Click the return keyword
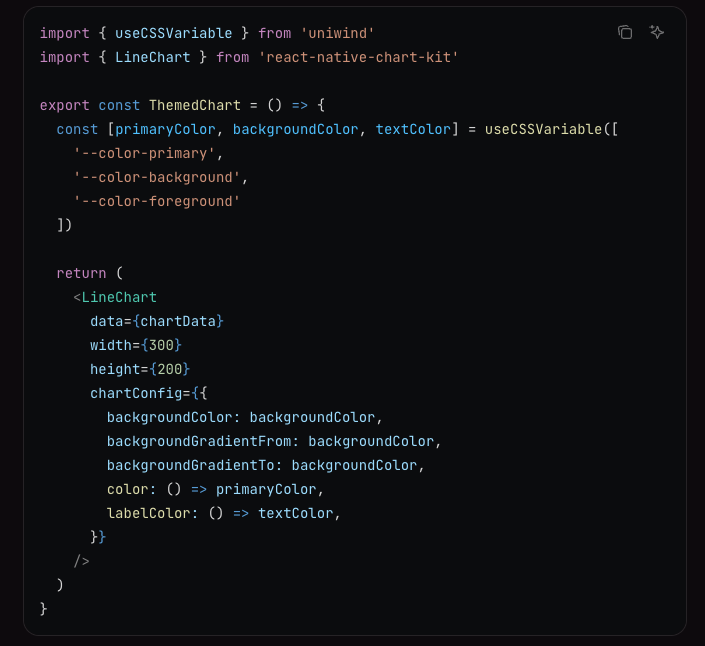This screenshot has width=705, height=646. click(81, 273)
